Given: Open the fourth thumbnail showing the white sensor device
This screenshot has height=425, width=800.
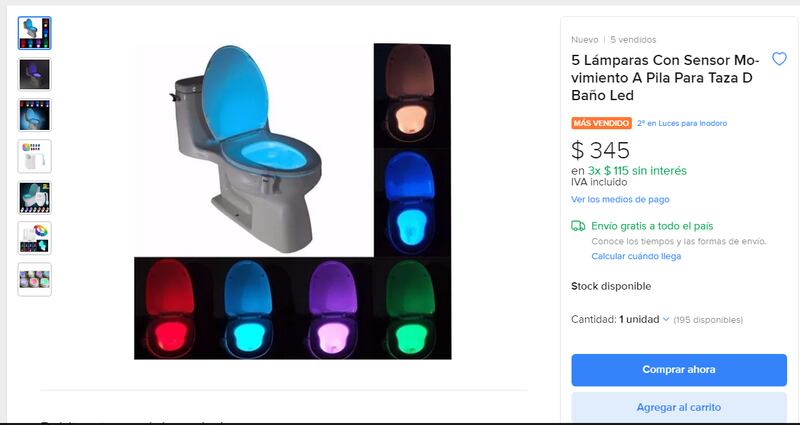Looking at the screenshot, I should (x=34, y=156).
